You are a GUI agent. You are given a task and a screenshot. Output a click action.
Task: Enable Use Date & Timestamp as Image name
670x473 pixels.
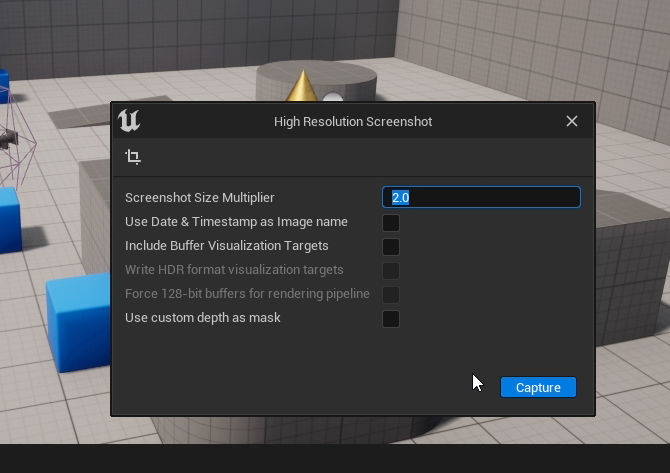[391, 223]
